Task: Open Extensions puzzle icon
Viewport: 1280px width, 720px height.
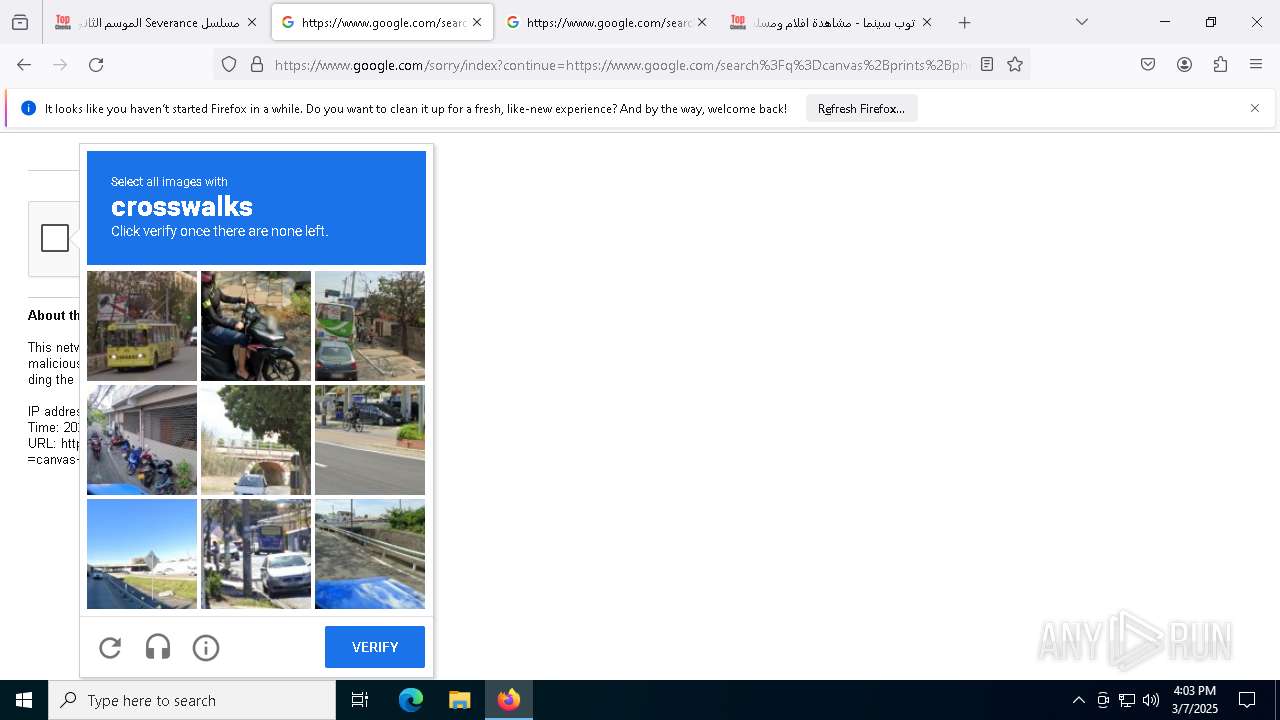Action: [x=1220, y=64]
